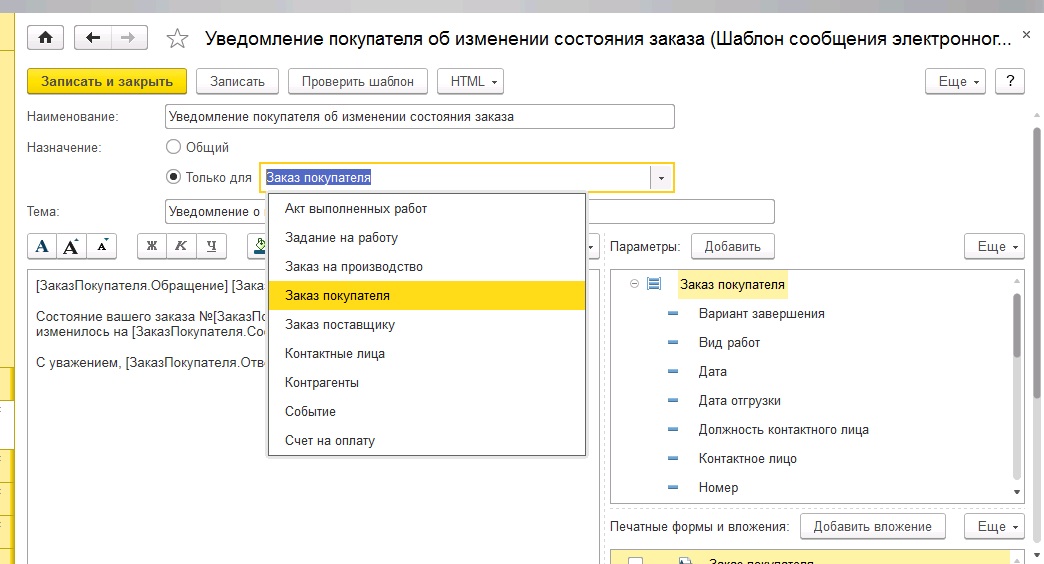Choose highlighted Заказ покупателя list entry
The width and height of the screenshot is (1044, 564).
coord(427,296)
